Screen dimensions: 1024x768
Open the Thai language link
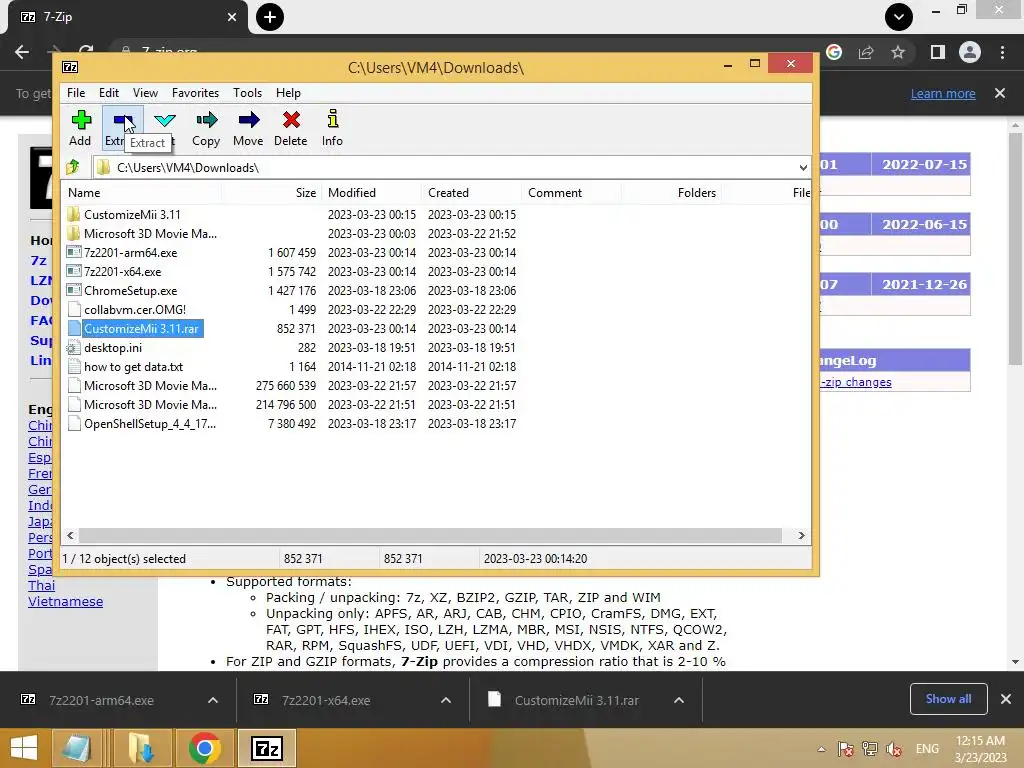[x=41, y=585]
